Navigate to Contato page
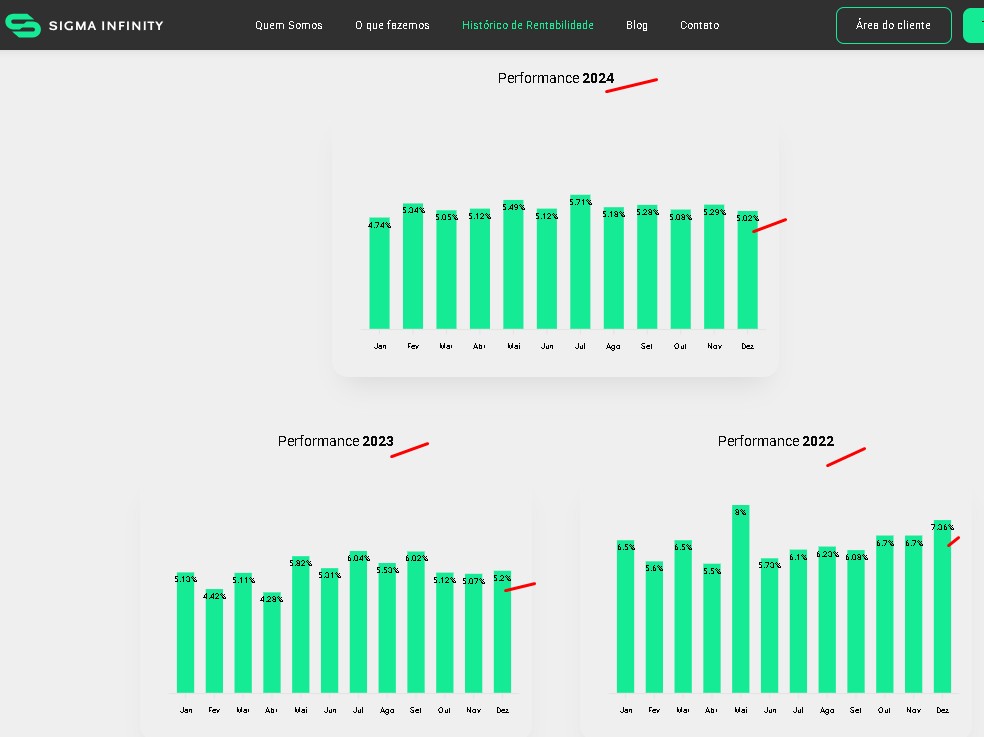This screenshot has height=737, width=984. [x=699, y=25]
